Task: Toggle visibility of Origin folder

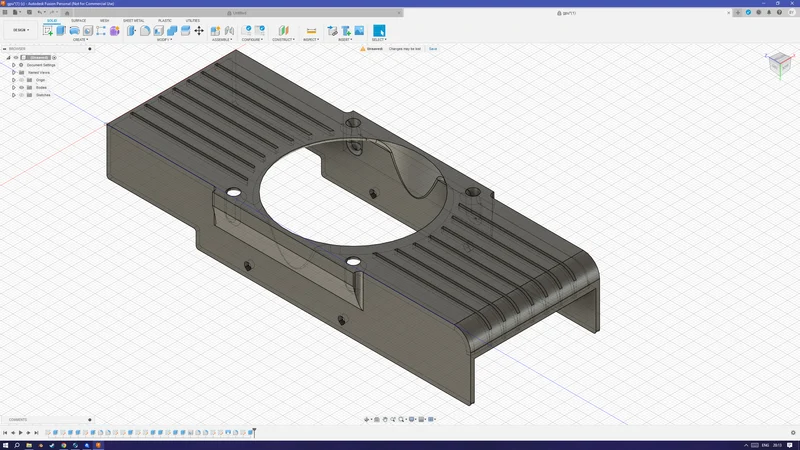Action: (x=21, y=80)
